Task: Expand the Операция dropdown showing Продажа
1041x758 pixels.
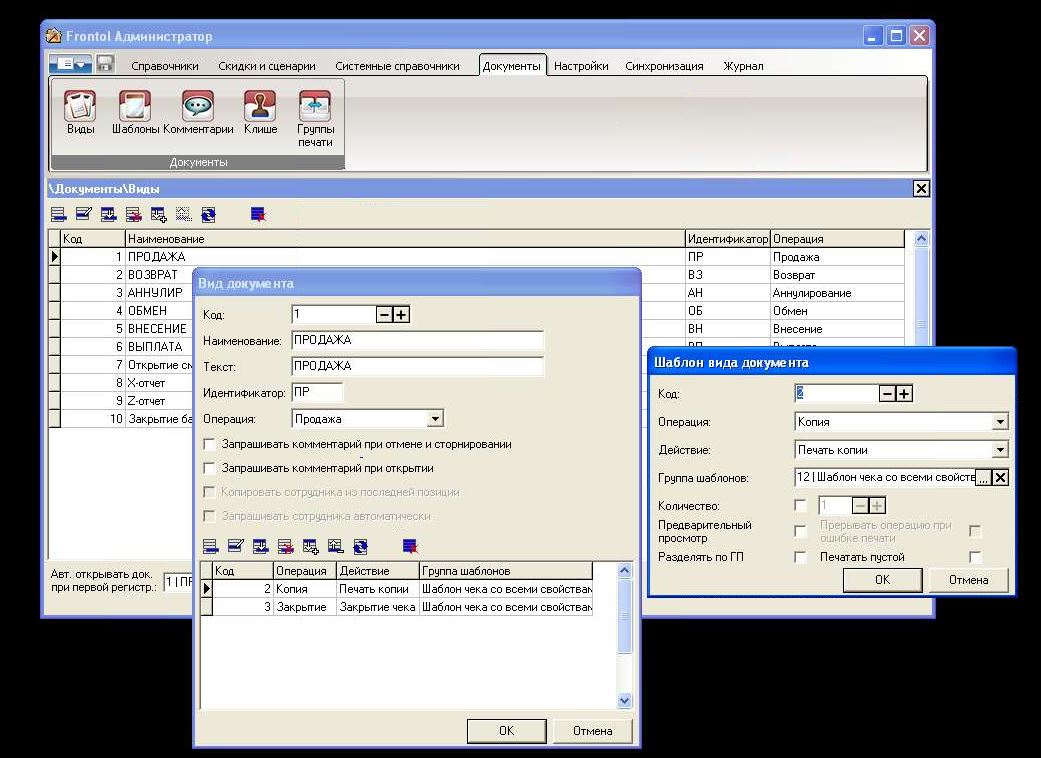Action: (434, 420)
